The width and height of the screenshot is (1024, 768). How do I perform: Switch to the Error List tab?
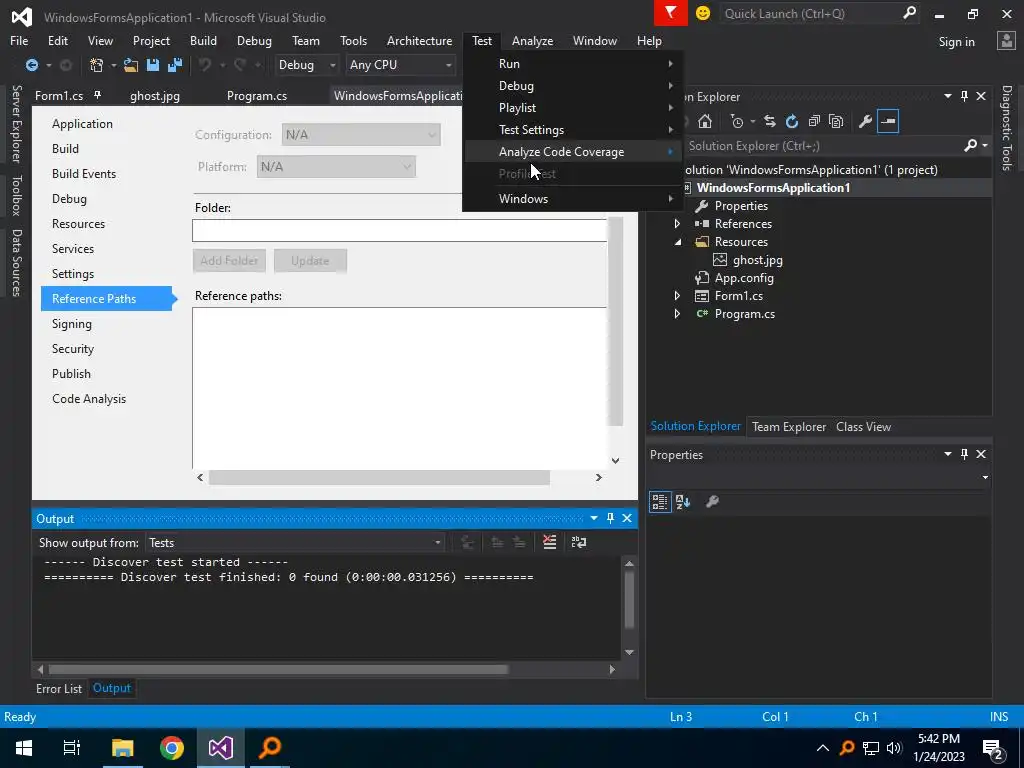[59, 688]
